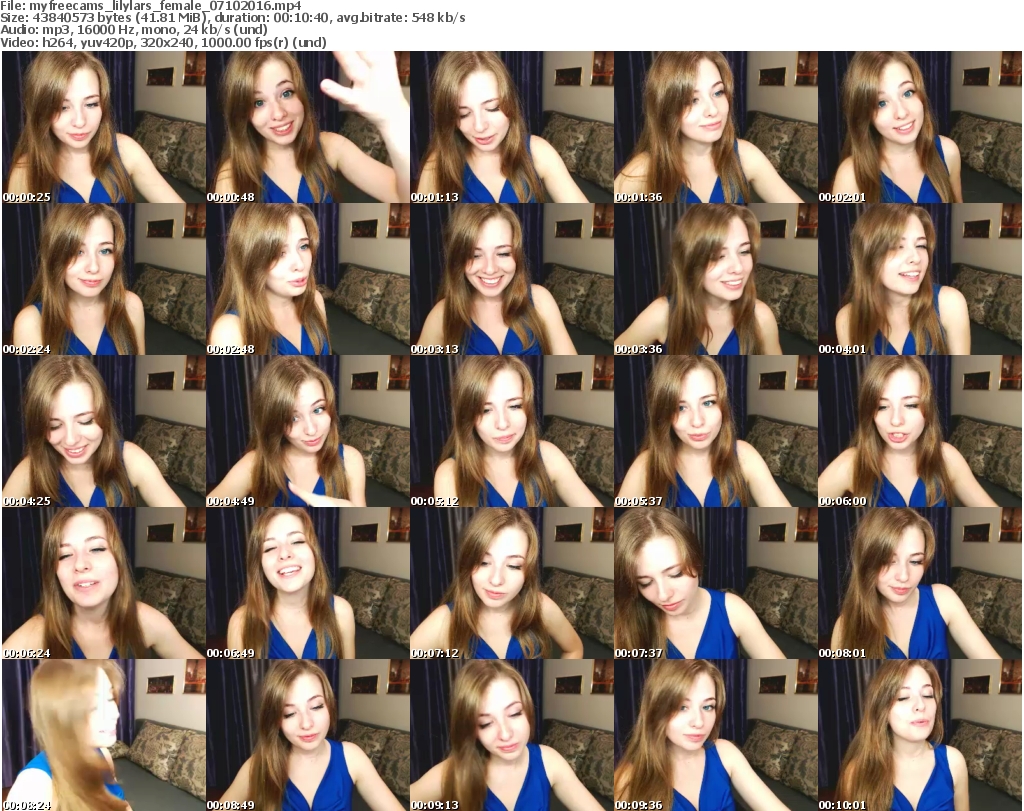The height and width of the screenshot is (811, 1024).
Task: Select the thumbnail frame stamped 00:06:24
Action: pyautogui.click(x=104, y=583)
